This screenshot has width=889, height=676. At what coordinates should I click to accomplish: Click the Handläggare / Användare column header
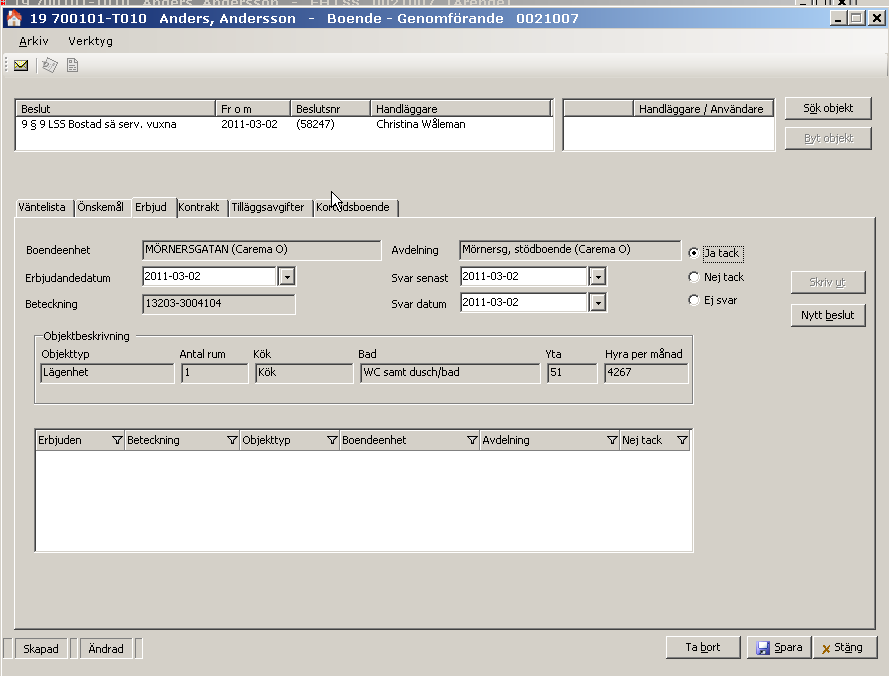[703, 109]
